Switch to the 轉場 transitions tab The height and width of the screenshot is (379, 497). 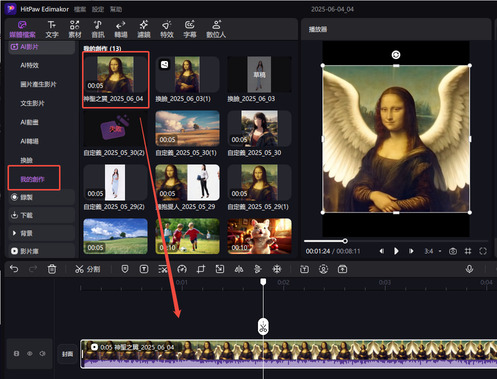tap(121, 29)
